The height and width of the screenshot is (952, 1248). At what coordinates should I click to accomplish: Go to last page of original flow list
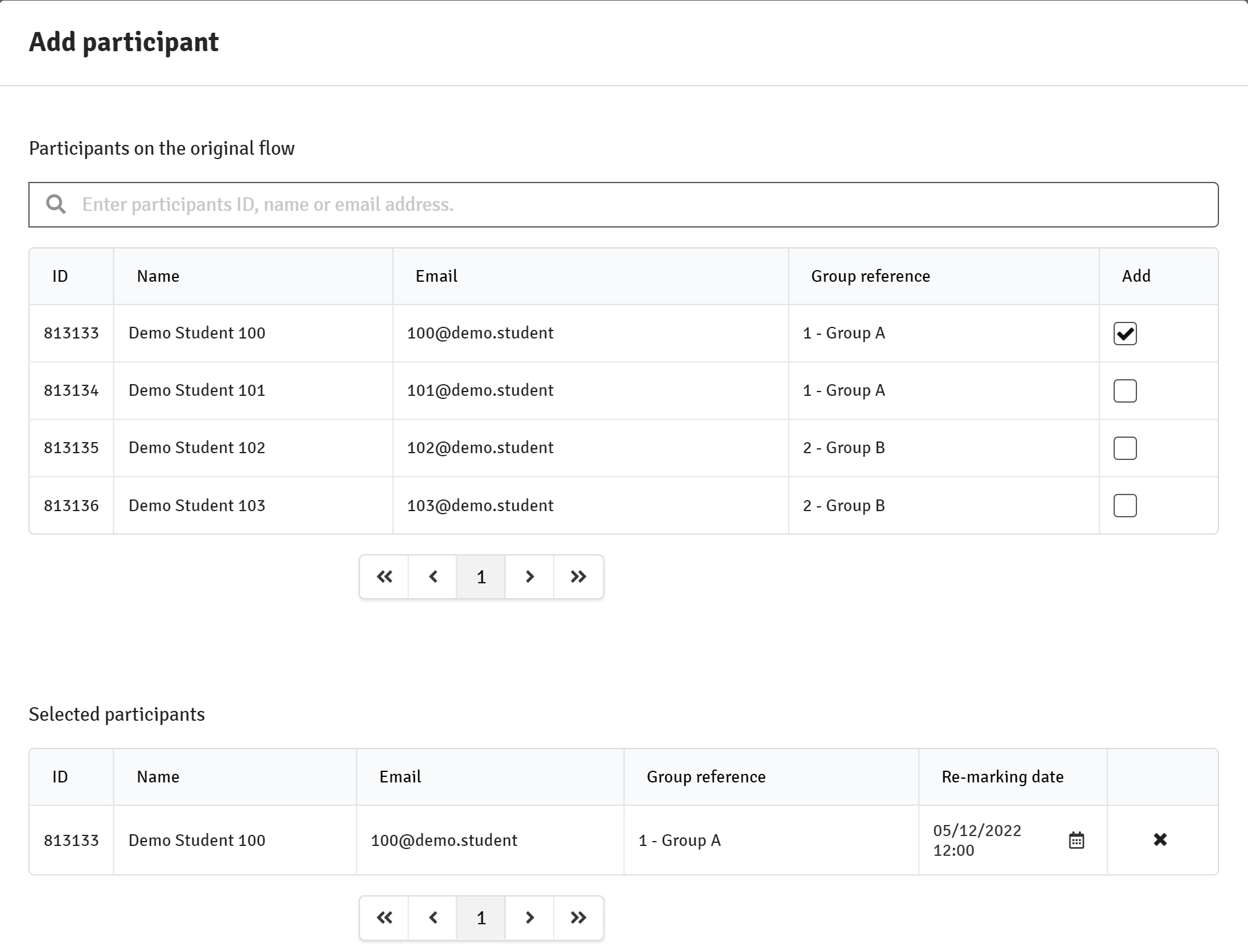click(x=578, y=577)
